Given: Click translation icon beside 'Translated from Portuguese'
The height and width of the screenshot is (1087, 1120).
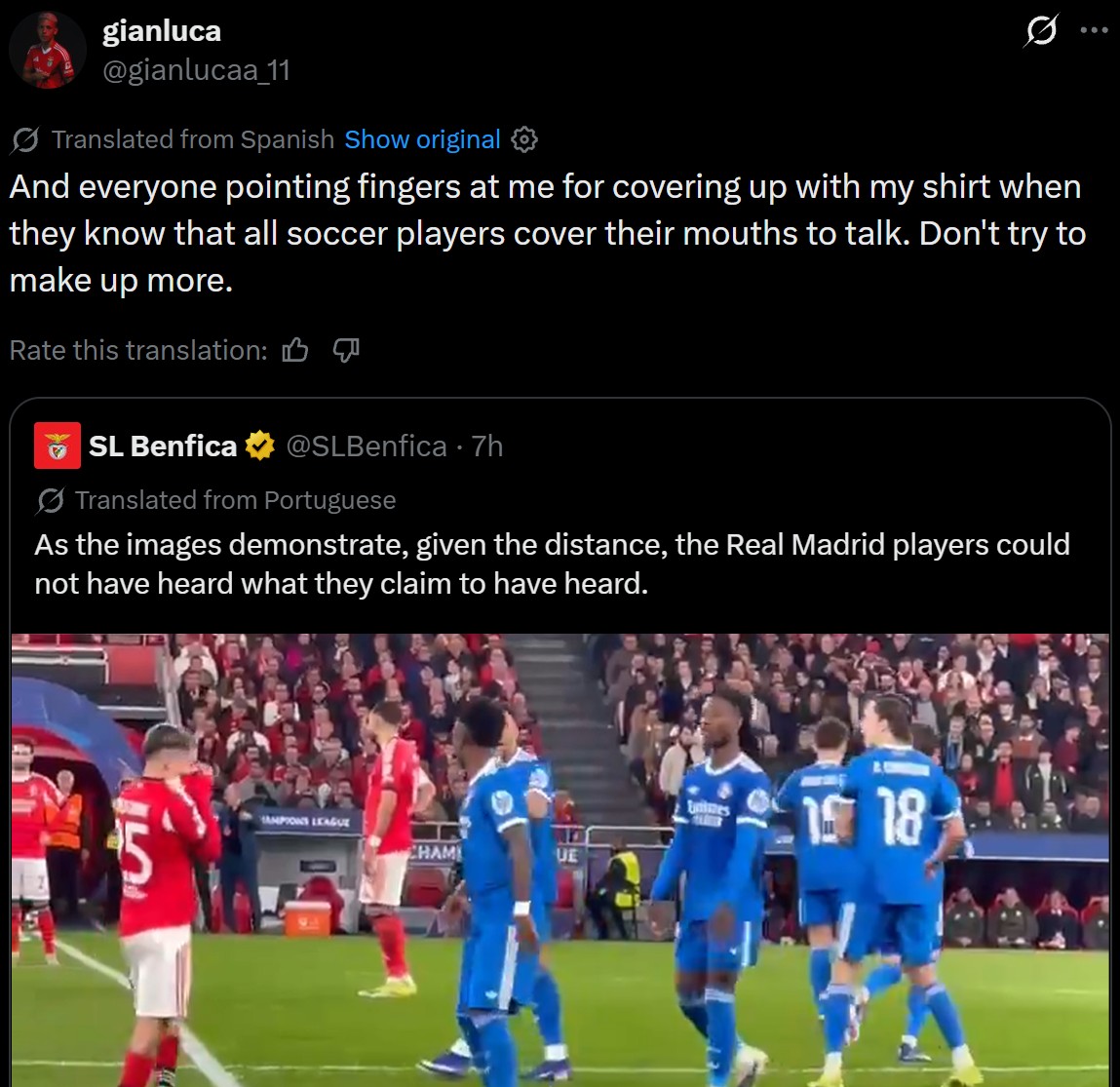Looking at the screenshot, I should (x=51, y=501).
